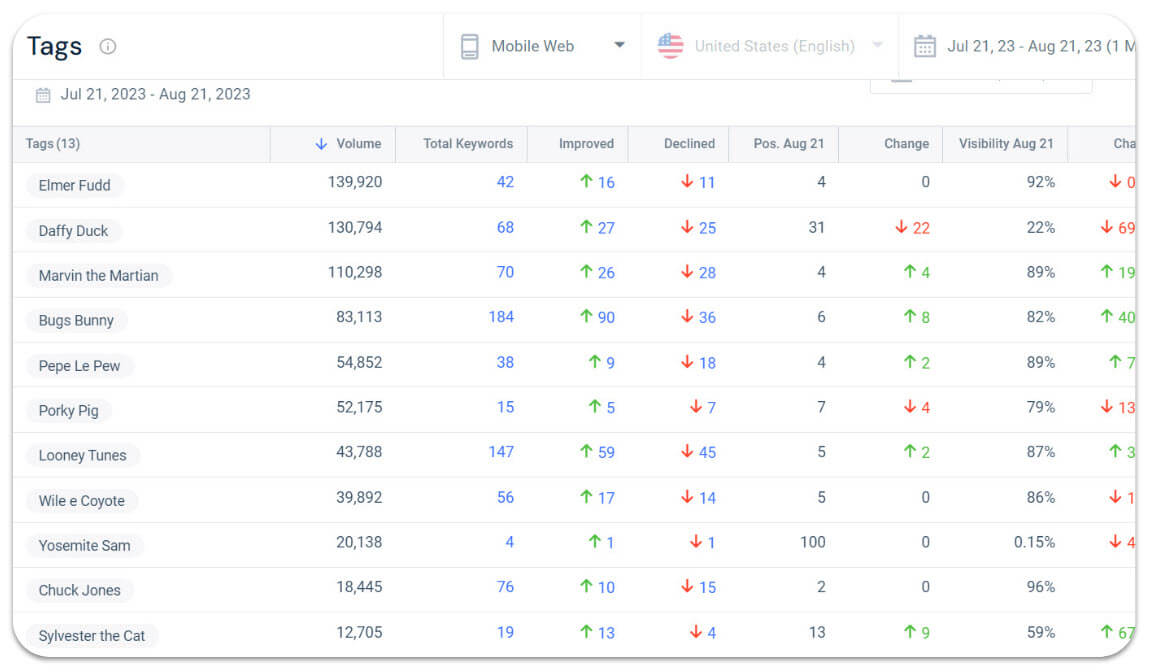The image size is (1149, 672).
Task: Open the Daffy Duck tag
Action: [73, 231]
